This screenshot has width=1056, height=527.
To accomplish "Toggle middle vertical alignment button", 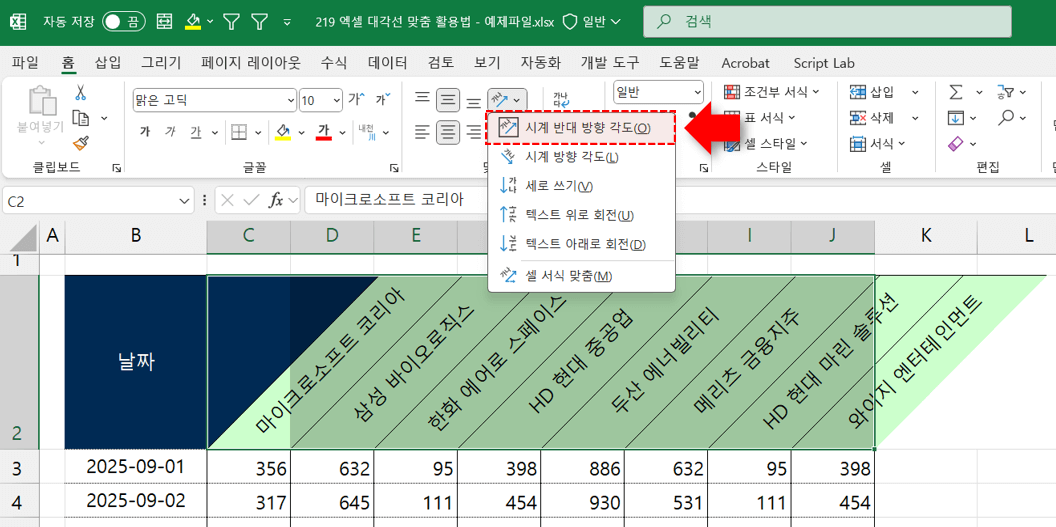I will (x=447, y=100).
